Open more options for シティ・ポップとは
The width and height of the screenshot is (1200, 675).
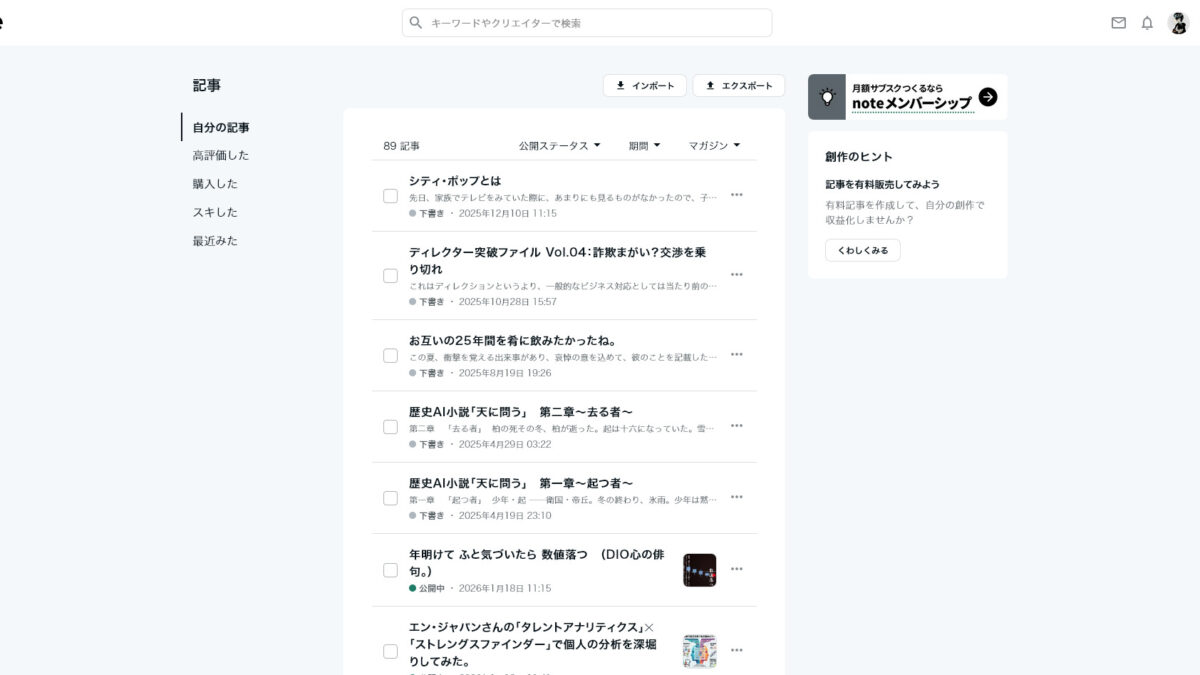coord(737,195)
